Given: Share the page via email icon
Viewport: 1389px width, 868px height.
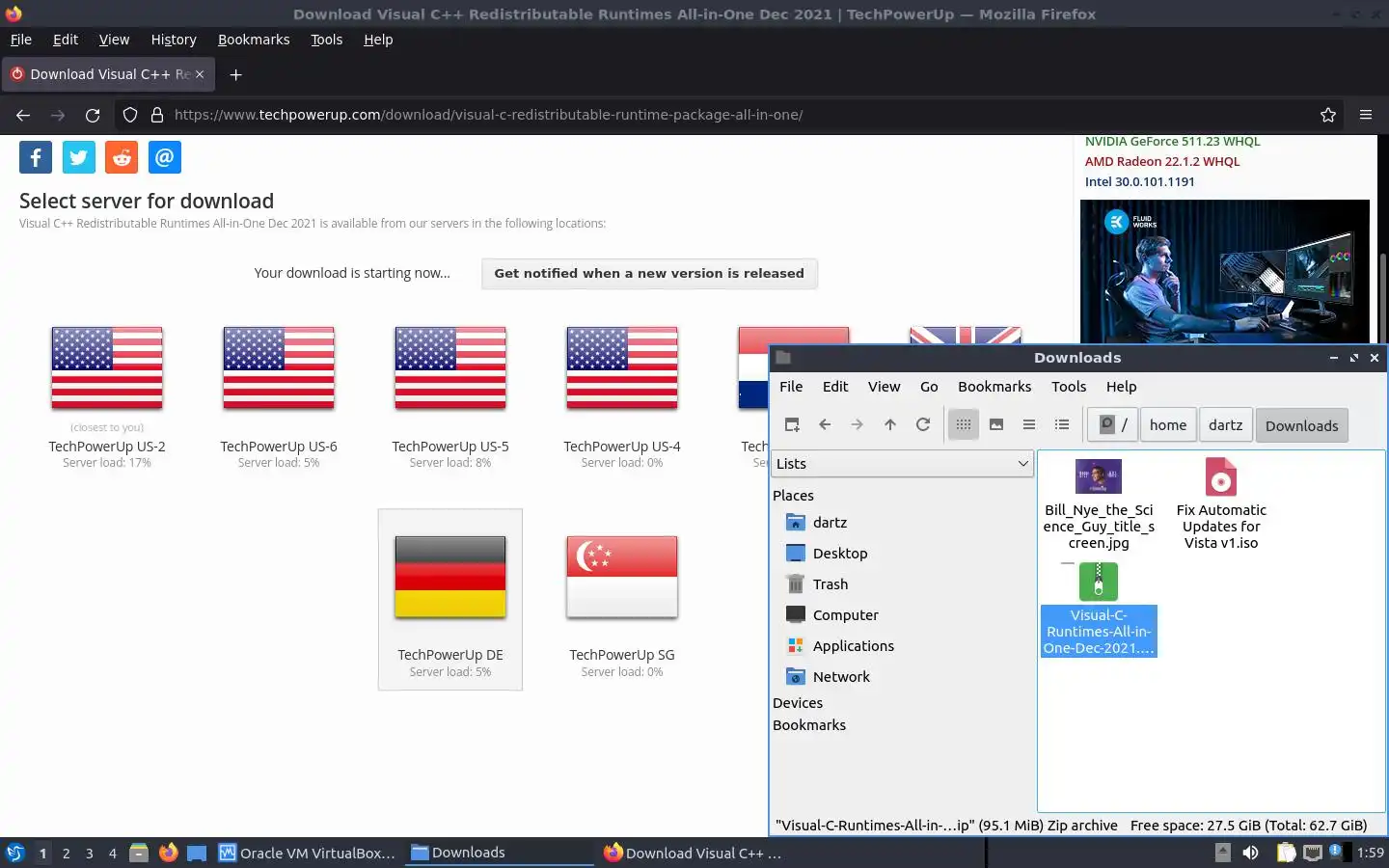Looking at the screenshot, I should click(x=165, y=157).
